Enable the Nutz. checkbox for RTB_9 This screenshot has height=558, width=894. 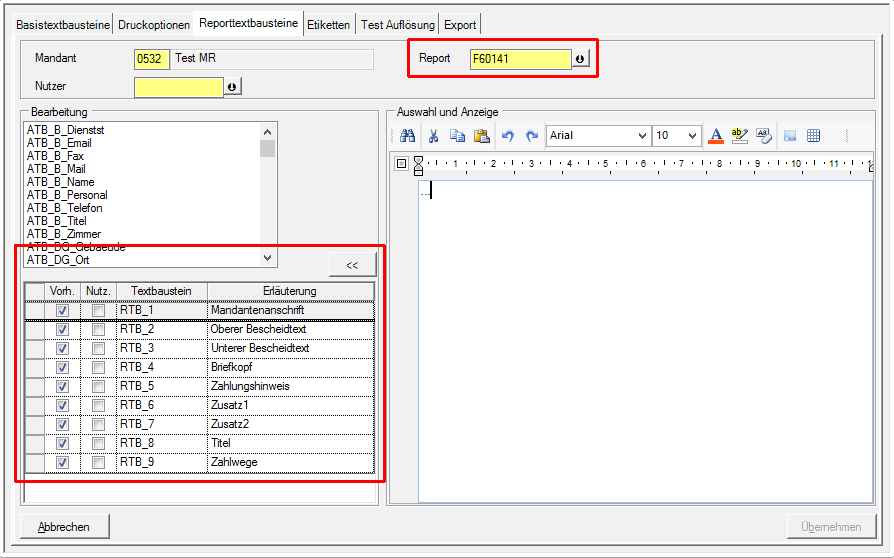(98, 462)
